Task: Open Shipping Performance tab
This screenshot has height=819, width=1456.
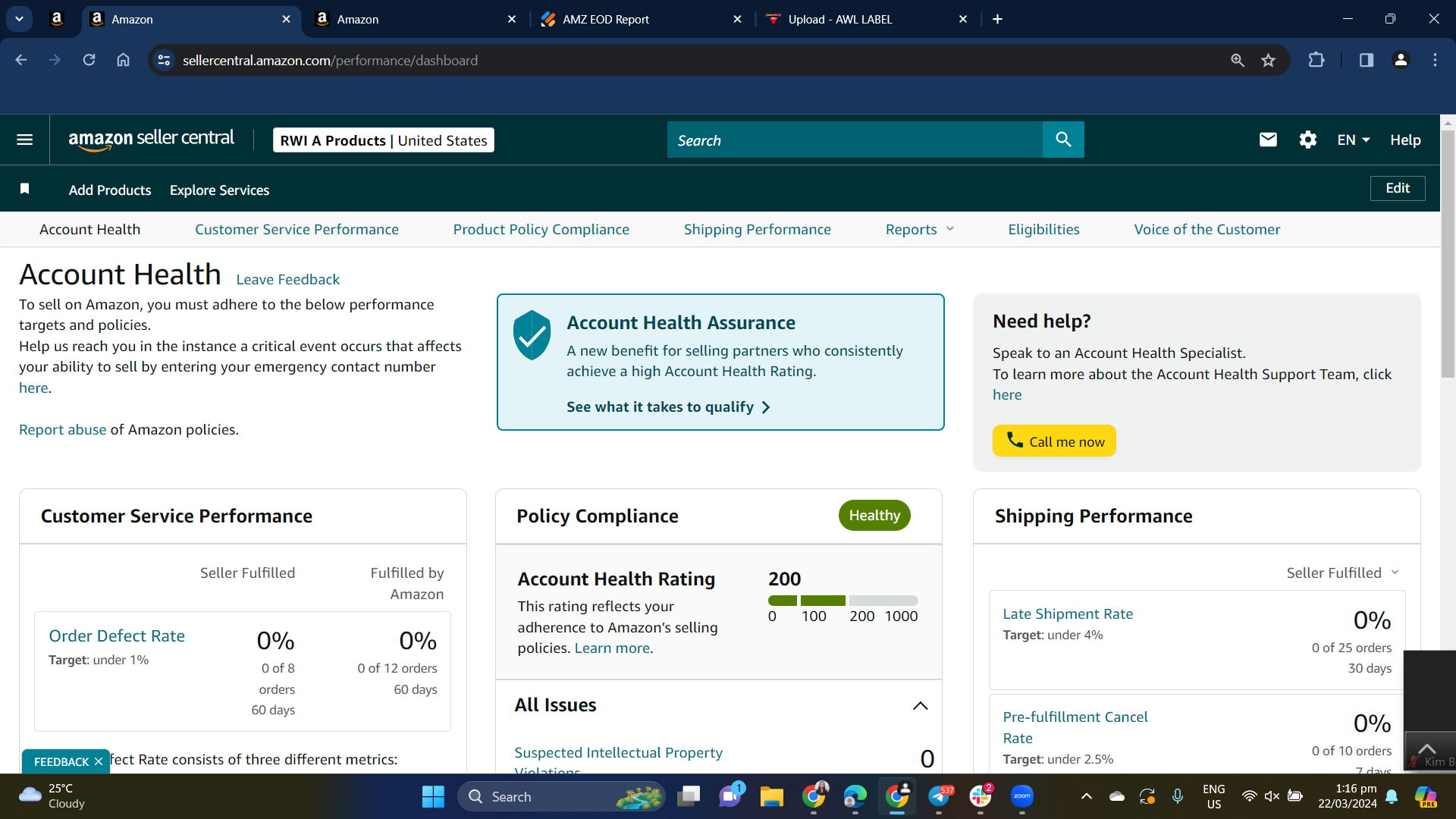Action: 757,229
